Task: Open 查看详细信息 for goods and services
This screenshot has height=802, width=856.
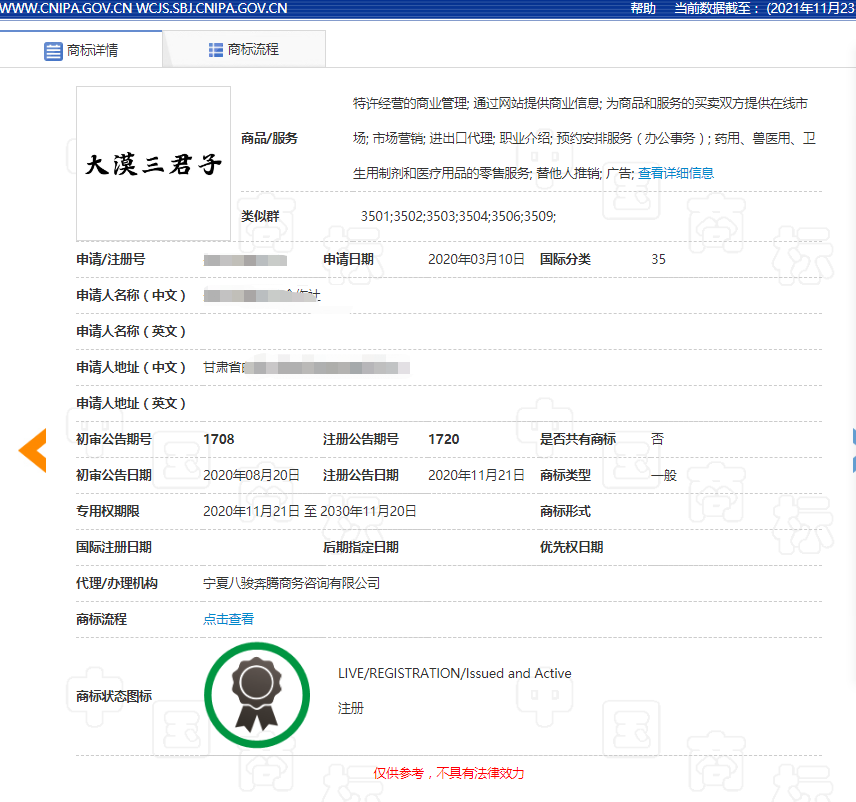Action: pos(676,173)
